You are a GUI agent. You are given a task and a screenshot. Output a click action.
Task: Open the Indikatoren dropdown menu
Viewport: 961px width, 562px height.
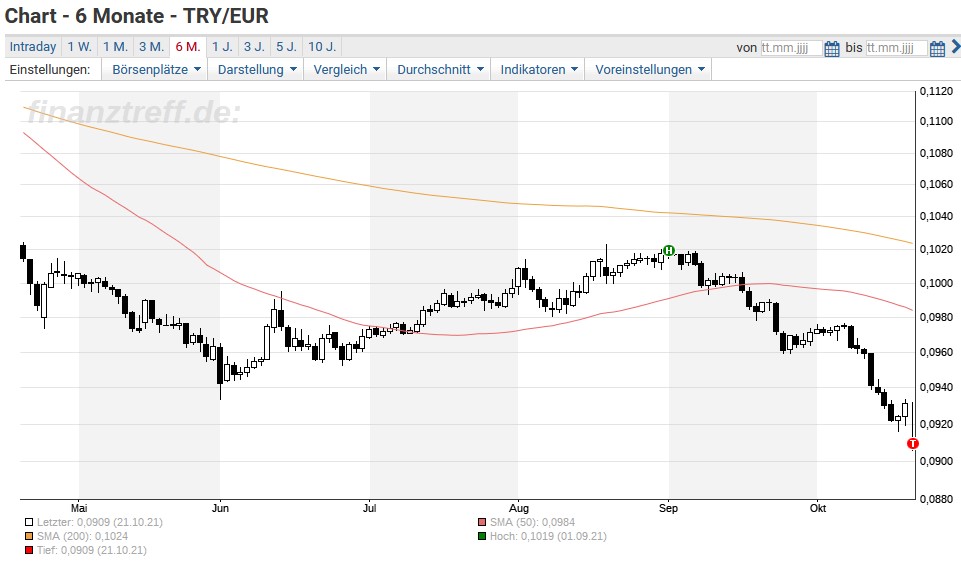pos(538,70)
